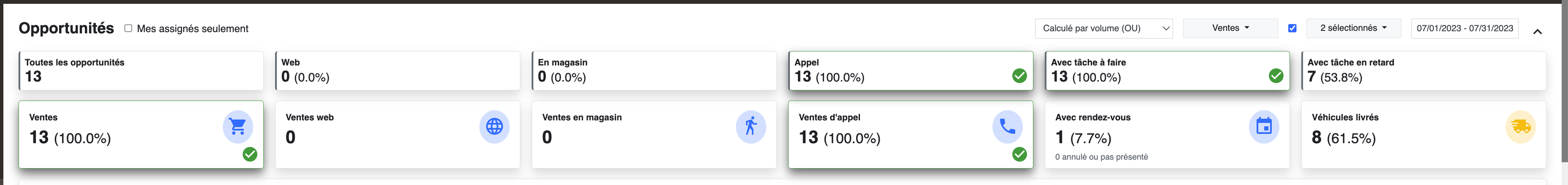This screenshot has width=1568, height=185.
Task: Click the globe icon for Ventes web
Action: tap(494, 127)
